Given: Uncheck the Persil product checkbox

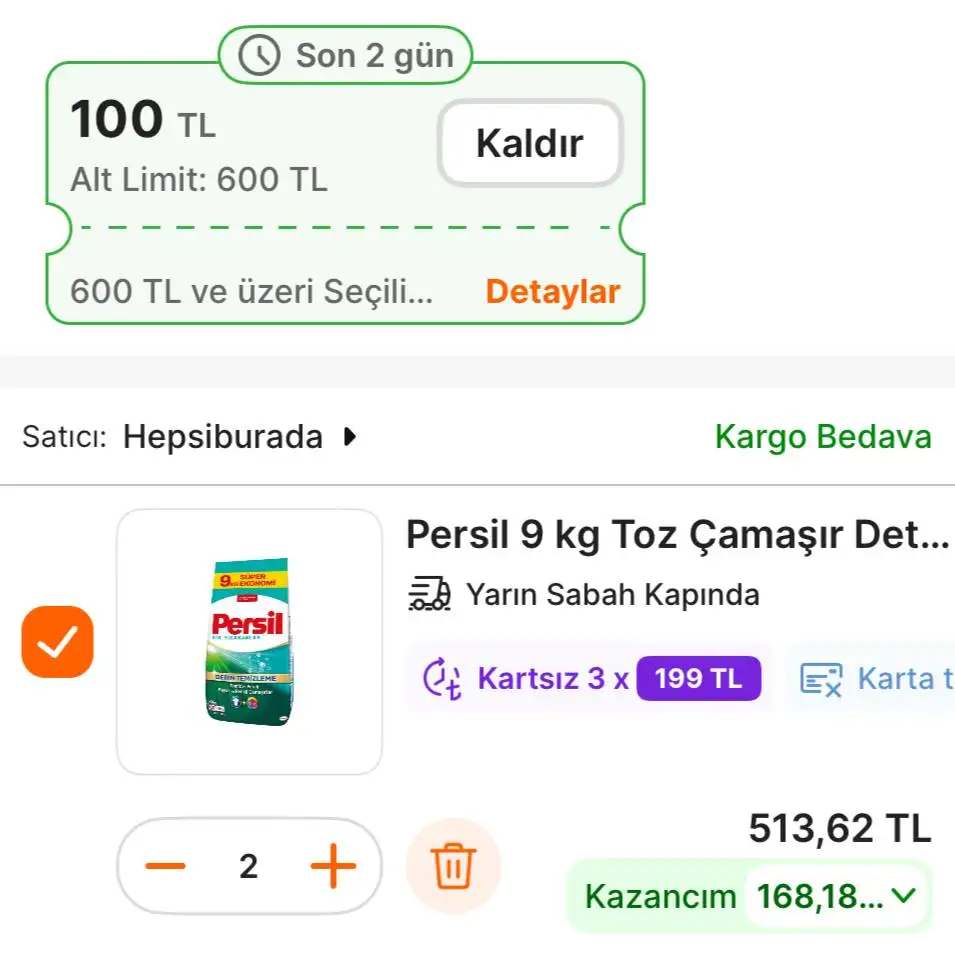Looking at the screenshot, I should tap(57, 642).
